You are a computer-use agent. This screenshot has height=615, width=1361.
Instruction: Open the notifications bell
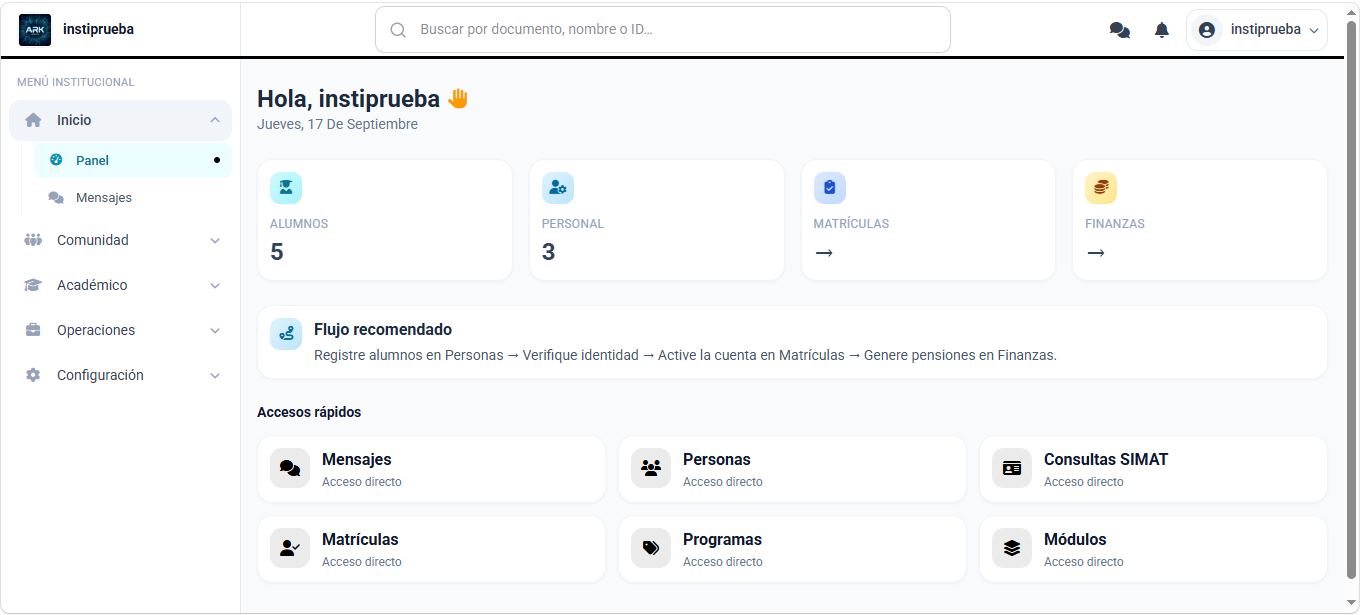coord(1161,30)
